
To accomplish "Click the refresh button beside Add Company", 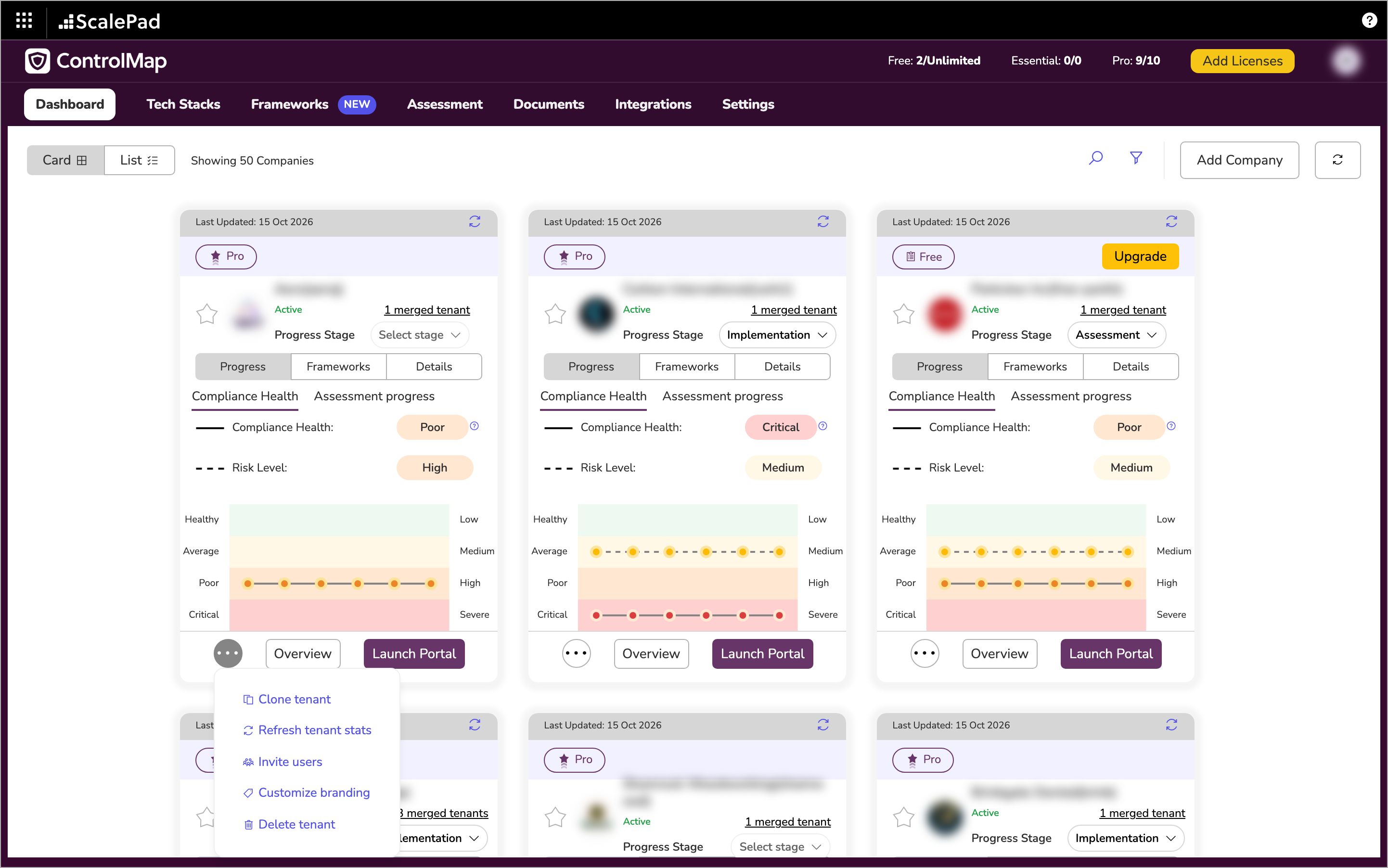I will [x=1337, y=160].
